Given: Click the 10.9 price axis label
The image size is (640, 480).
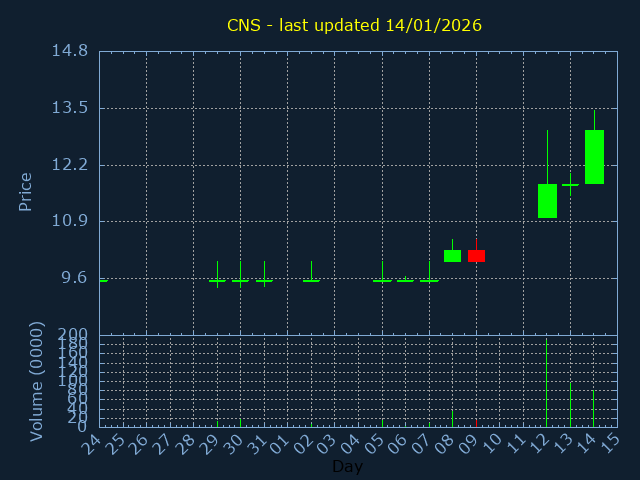Looking at the screenshot, I should pos(69,221).
